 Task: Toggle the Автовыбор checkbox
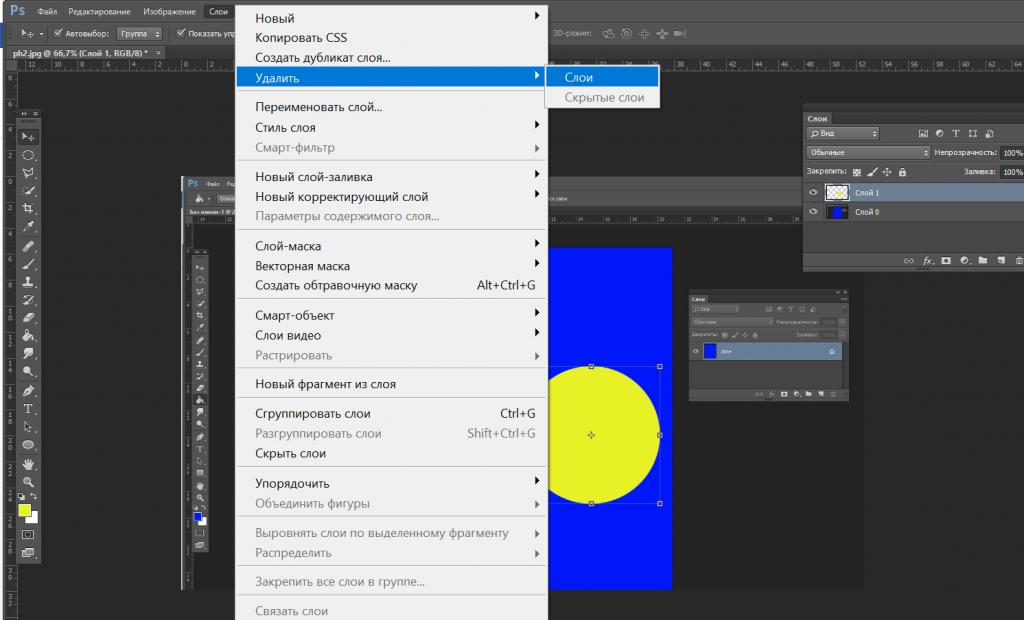pos(58,33)
